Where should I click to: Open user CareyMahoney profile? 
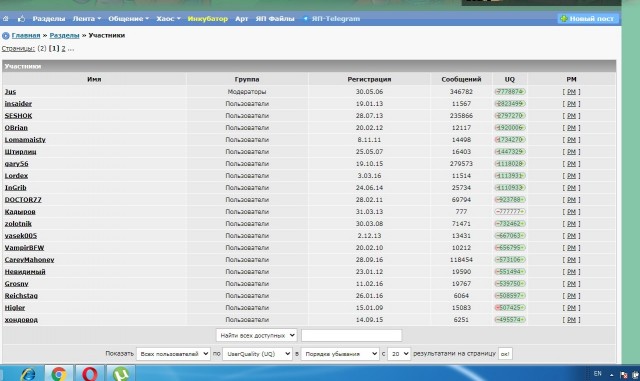pyautogui.click(x=29, y=260)
